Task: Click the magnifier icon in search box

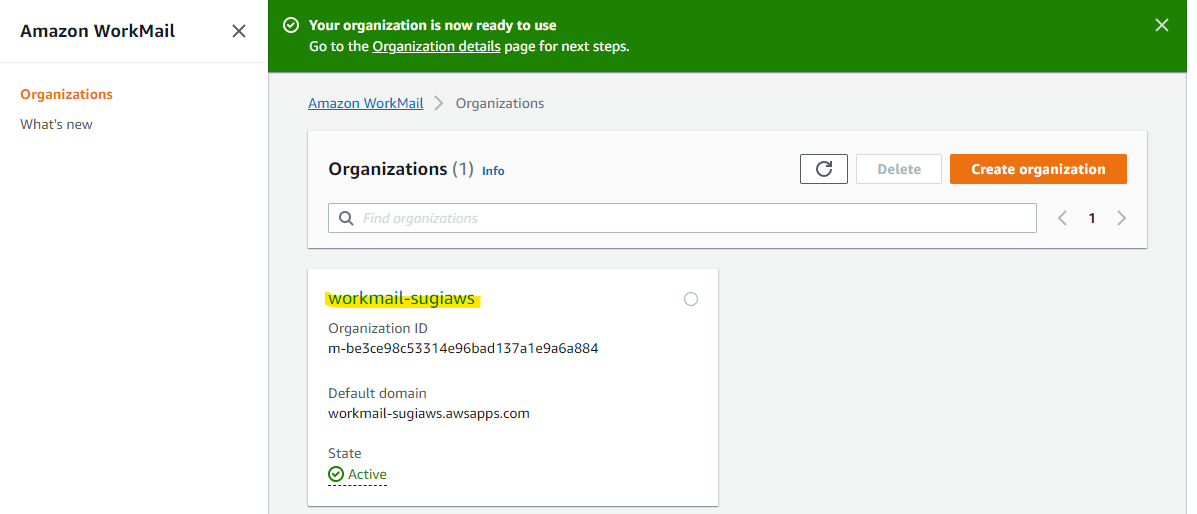Action: pyautogui.click(x=346, y=218)
